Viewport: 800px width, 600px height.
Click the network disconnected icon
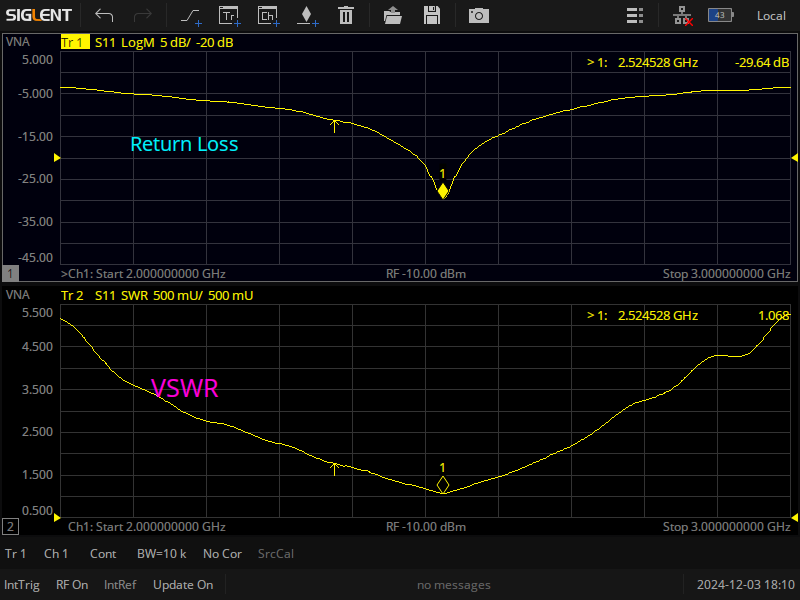click(683, 16)
